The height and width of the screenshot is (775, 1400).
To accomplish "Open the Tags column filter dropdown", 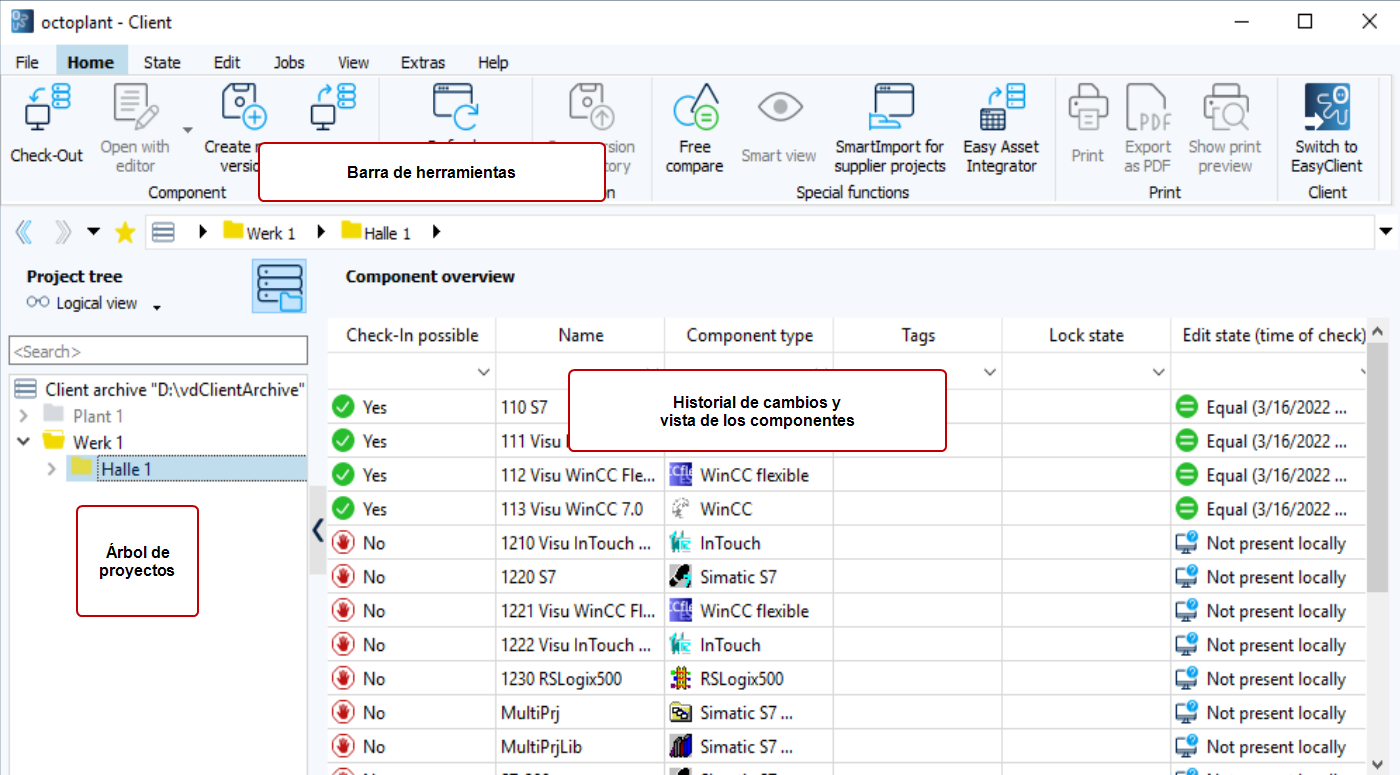I will pos(990,372).
